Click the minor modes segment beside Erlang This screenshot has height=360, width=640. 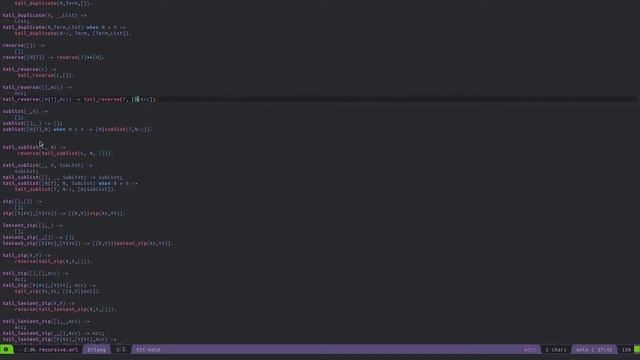click(121, 350)
